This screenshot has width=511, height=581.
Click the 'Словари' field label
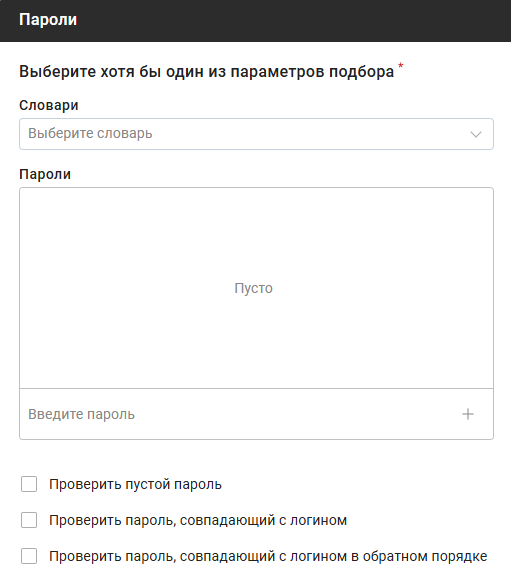point(49,105)
